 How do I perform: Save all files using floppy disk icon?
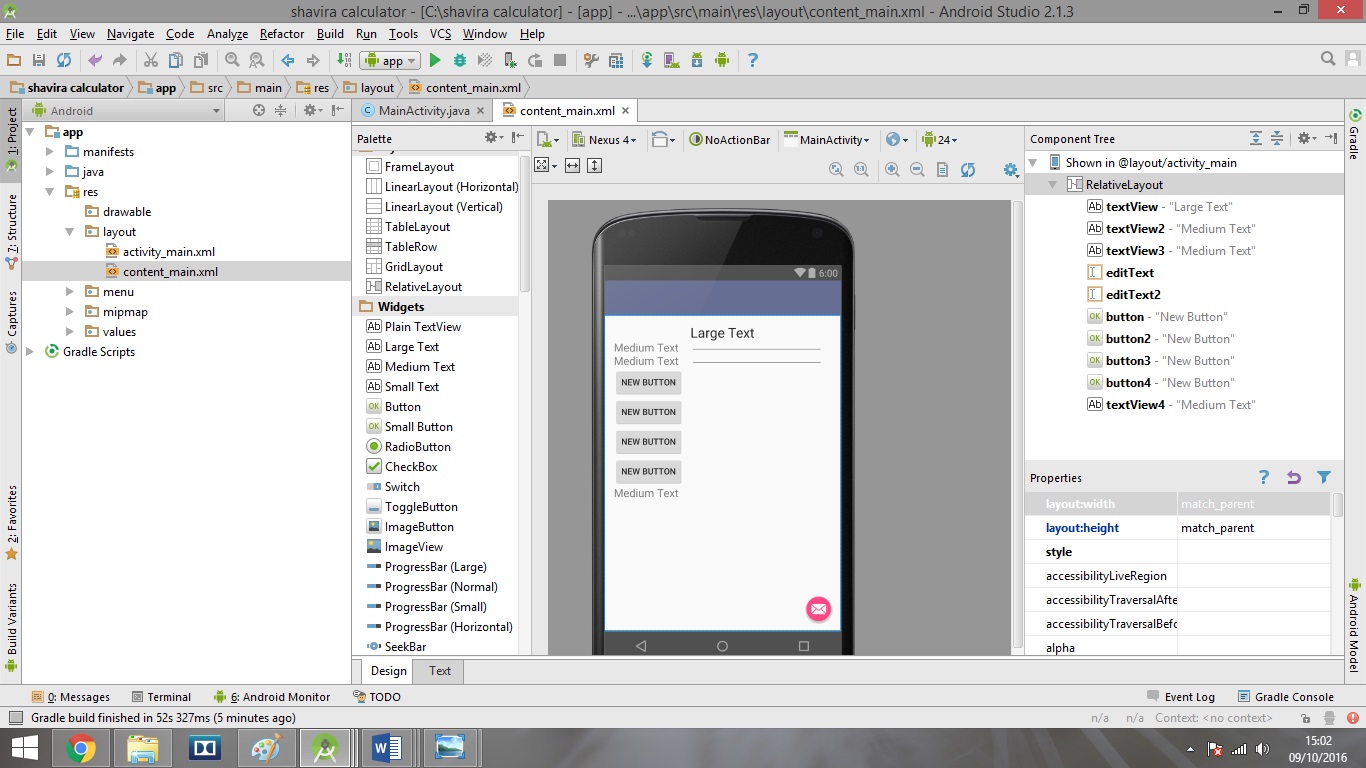(39, 60)
